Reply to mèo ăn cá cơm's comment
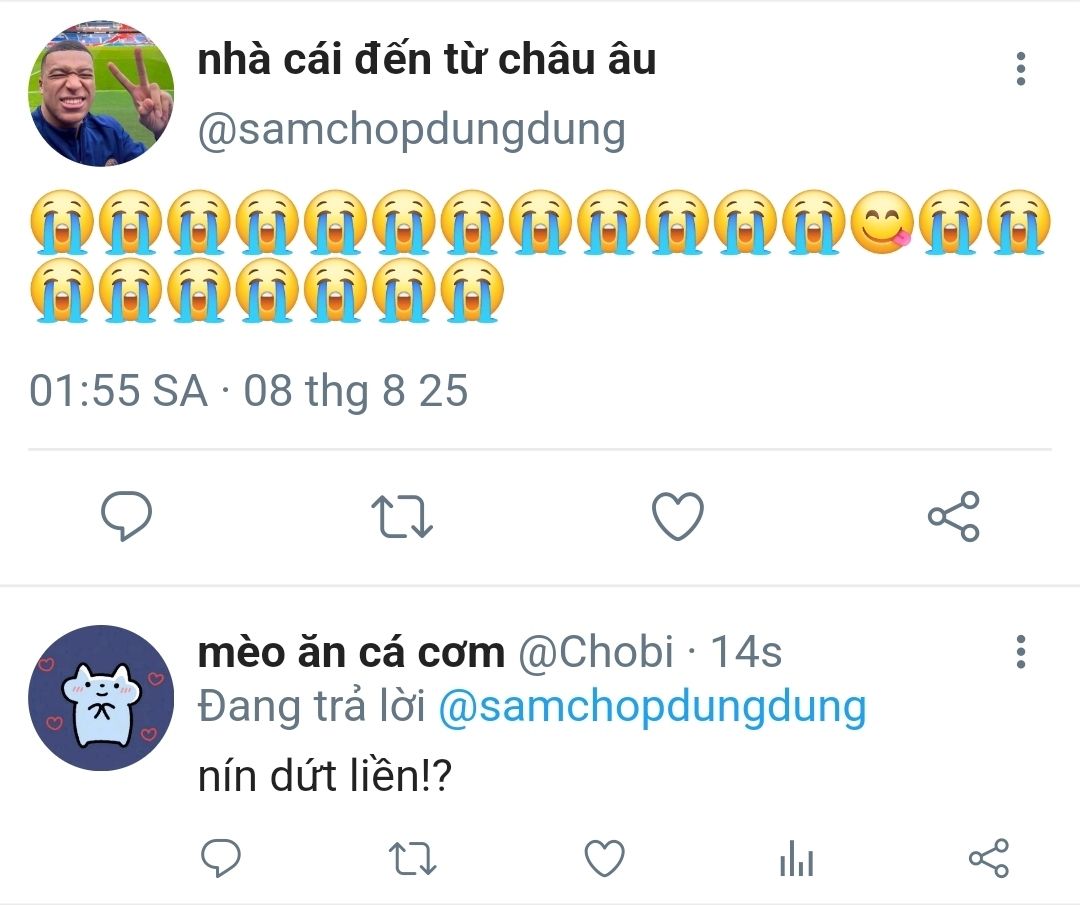The image size is (1080, 905). [220, 858]
